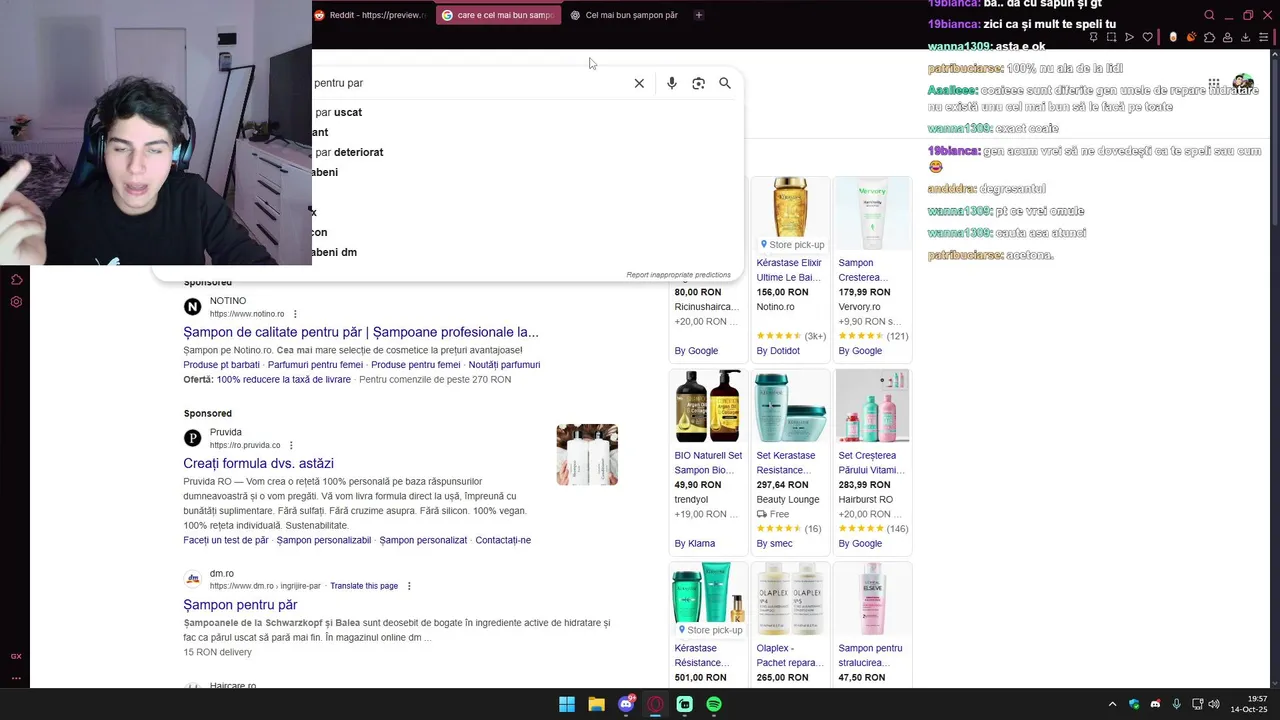
Task: Open 'Sampon pentru stralucirea' Elseve product
Action: tap(873, 624)
